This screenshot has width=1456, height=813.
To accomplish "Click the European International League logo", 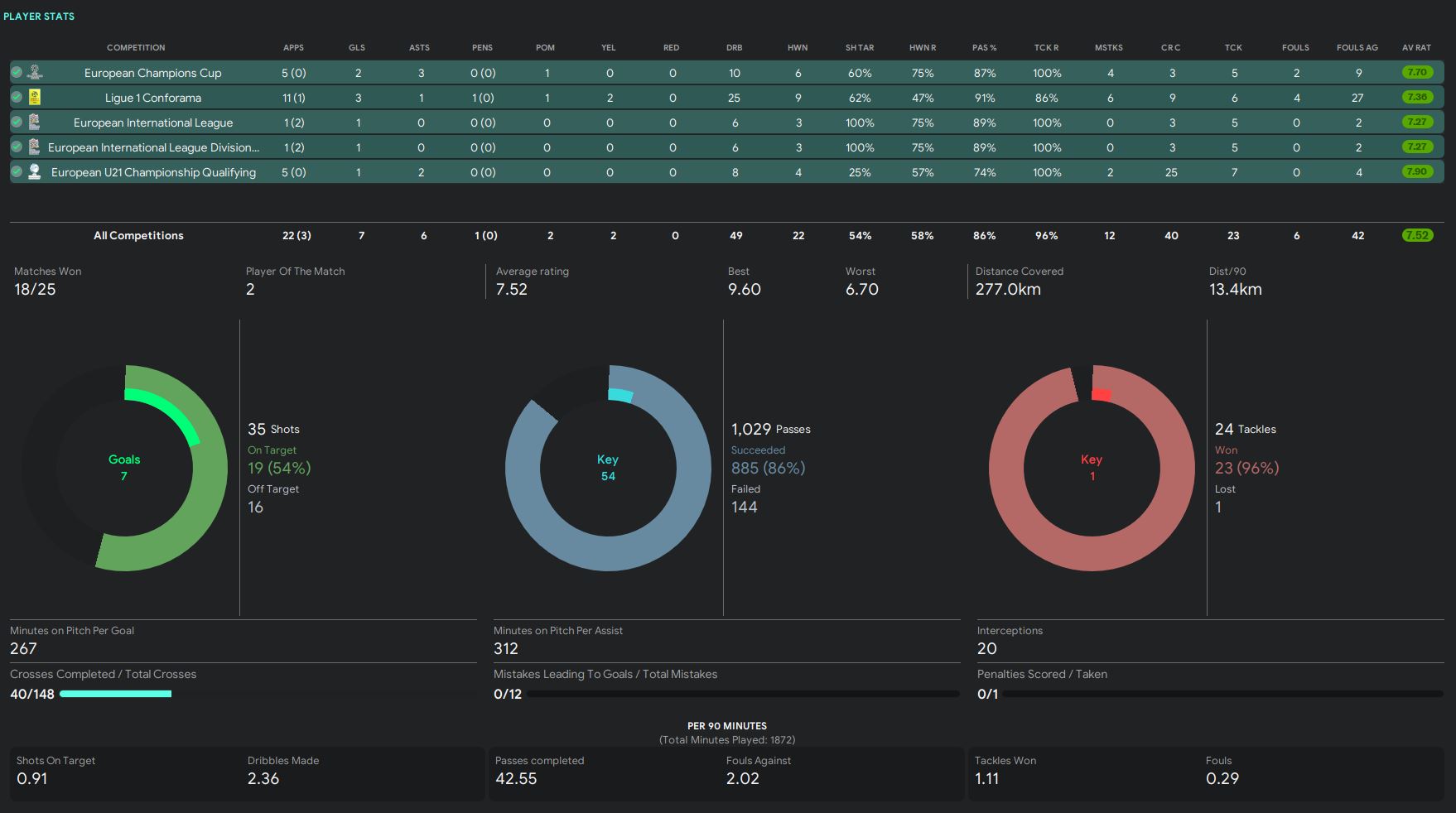I will pyautogui.click(x=35, y=123).
